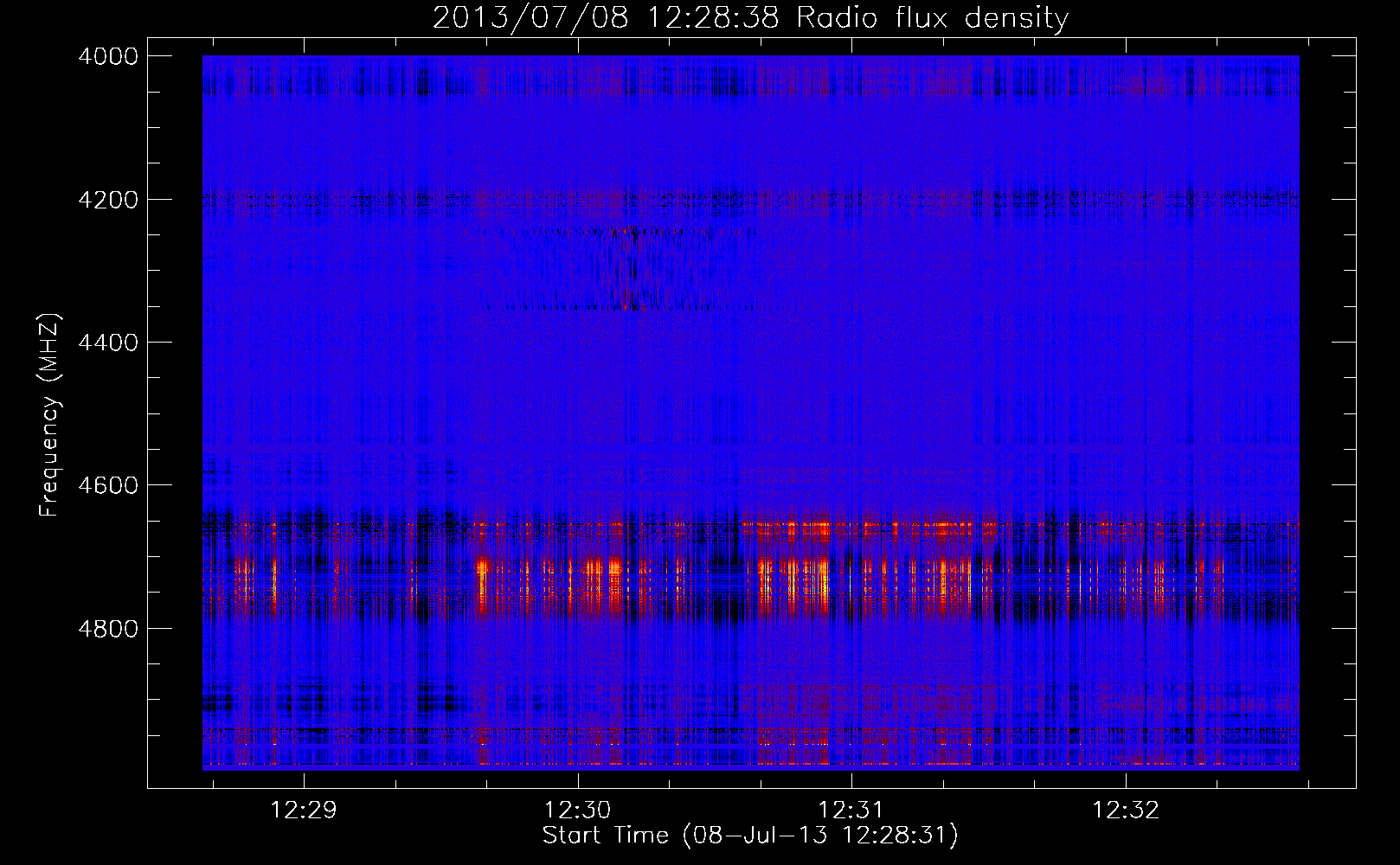Click the 12:30 time tick label

point(577,811)
